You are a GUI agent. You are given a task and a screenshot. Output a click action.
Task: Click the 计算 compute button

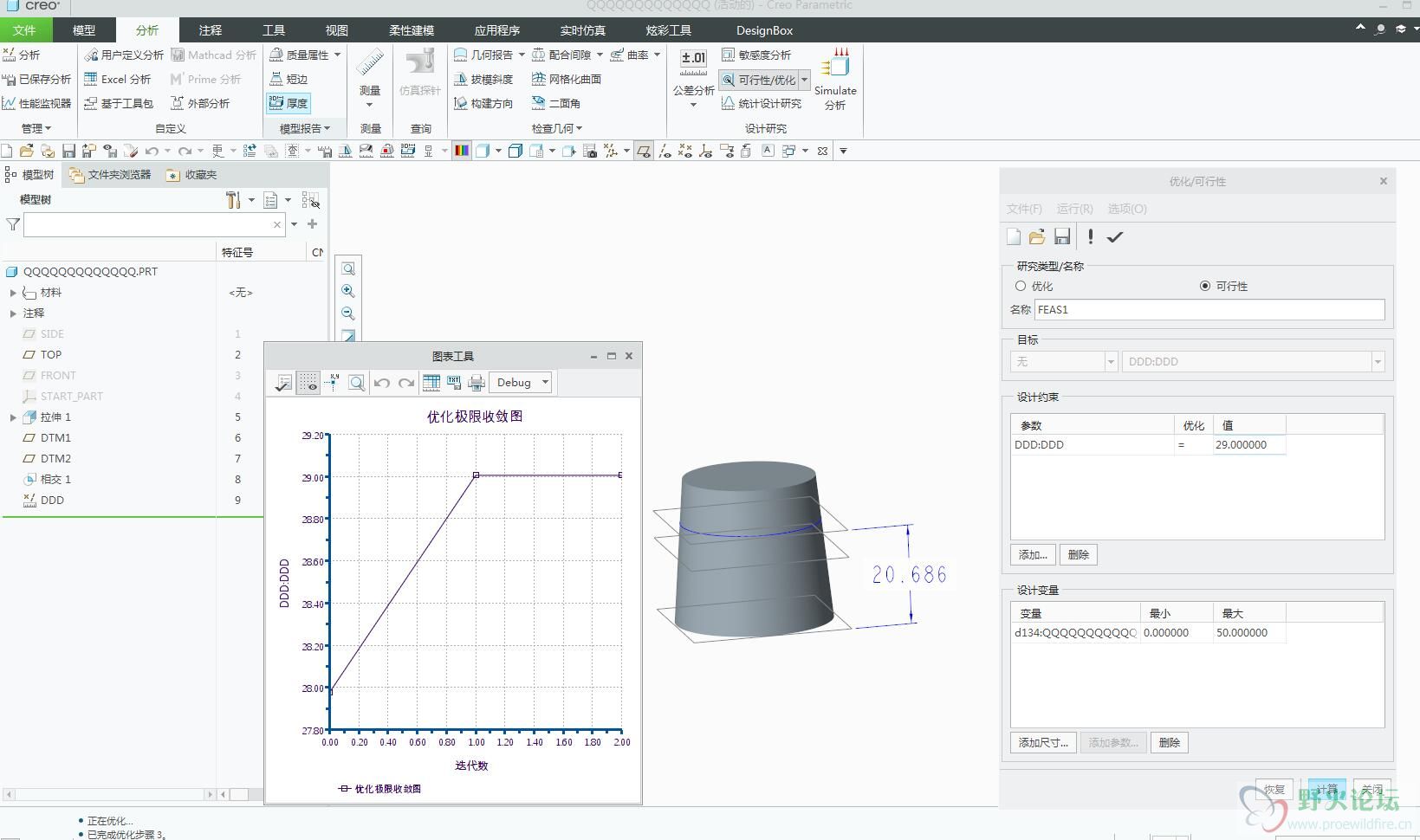[1326, 790]
